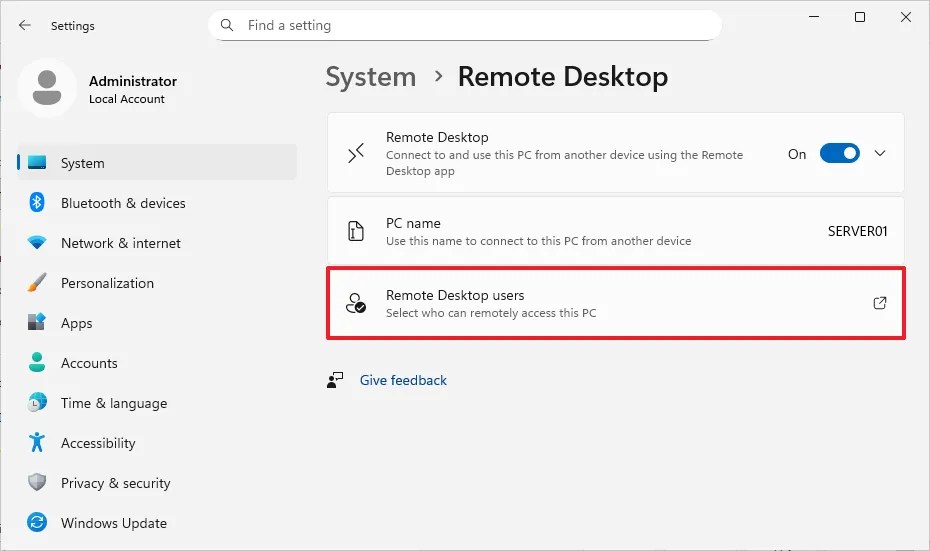The width and height of the screenshot is (930, 551).
Task: Click the Network wifi icon
Action: 37,243
